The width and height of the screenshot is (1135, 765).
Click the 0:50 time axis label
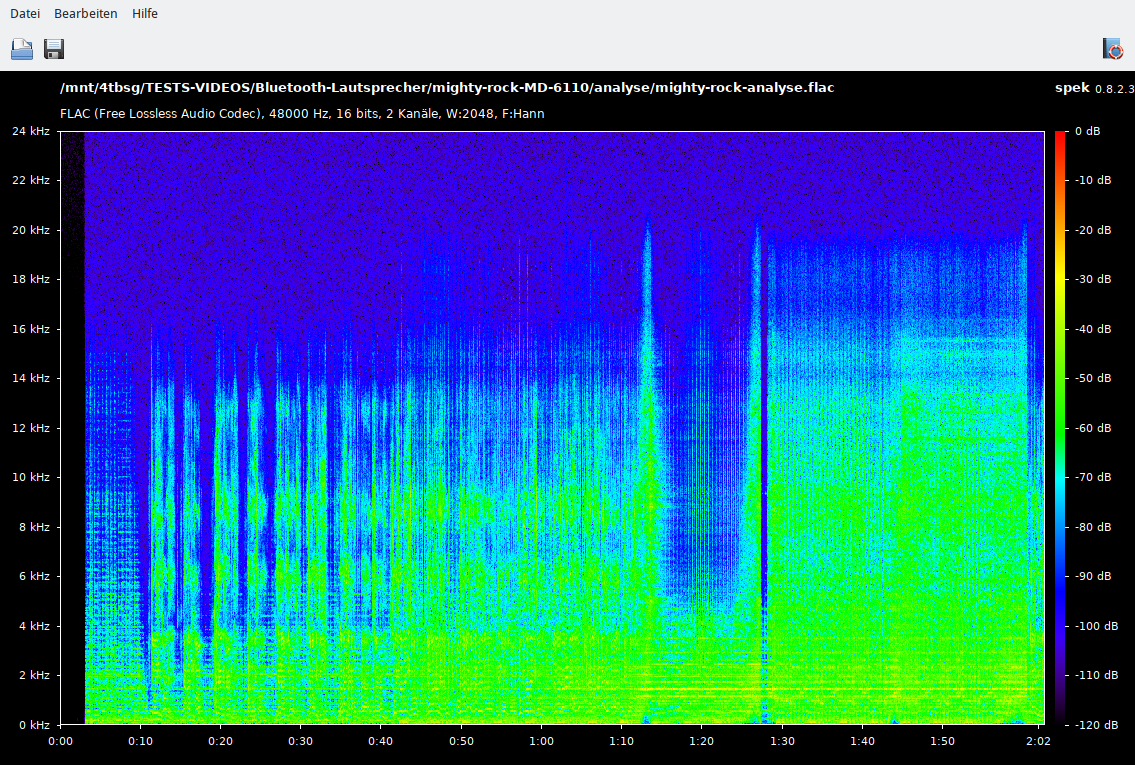pyautogui.click(x=461, y=741)
